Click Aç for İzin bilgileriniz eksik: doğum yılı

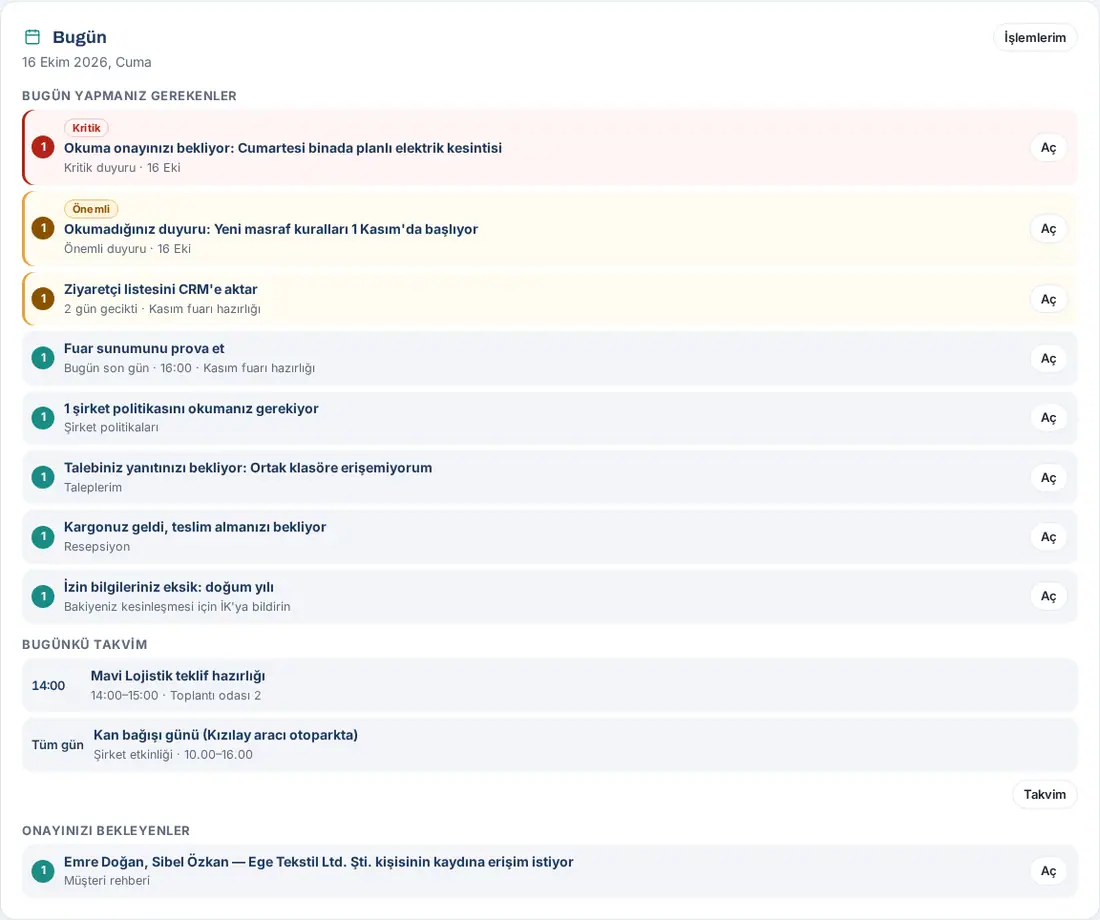(1048, 596)
